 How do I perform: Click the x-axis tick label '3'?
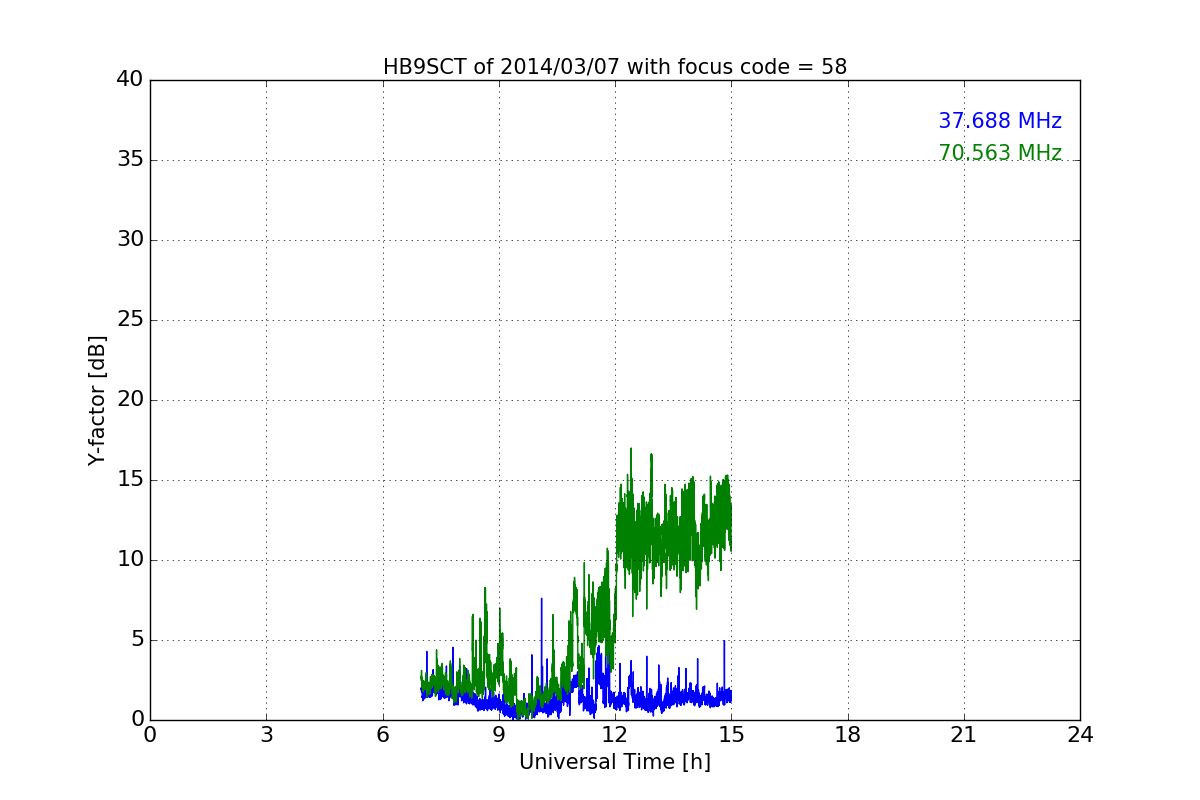point(266,735)
